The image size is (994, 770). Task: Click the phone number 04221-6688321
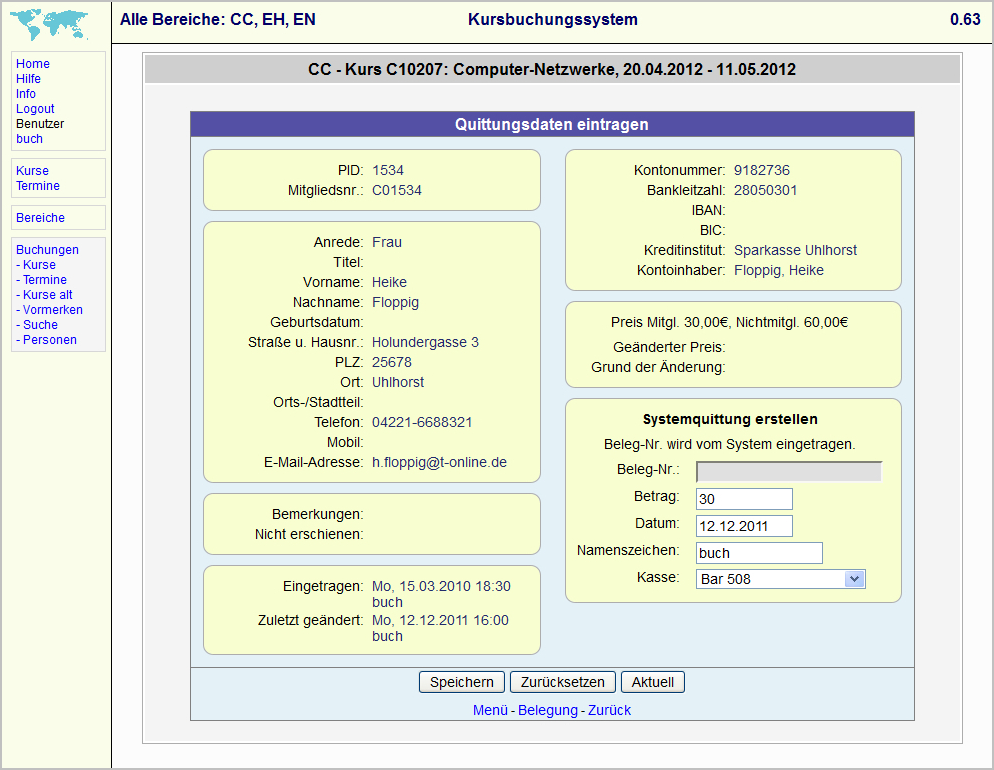click(x=422, y=422)
